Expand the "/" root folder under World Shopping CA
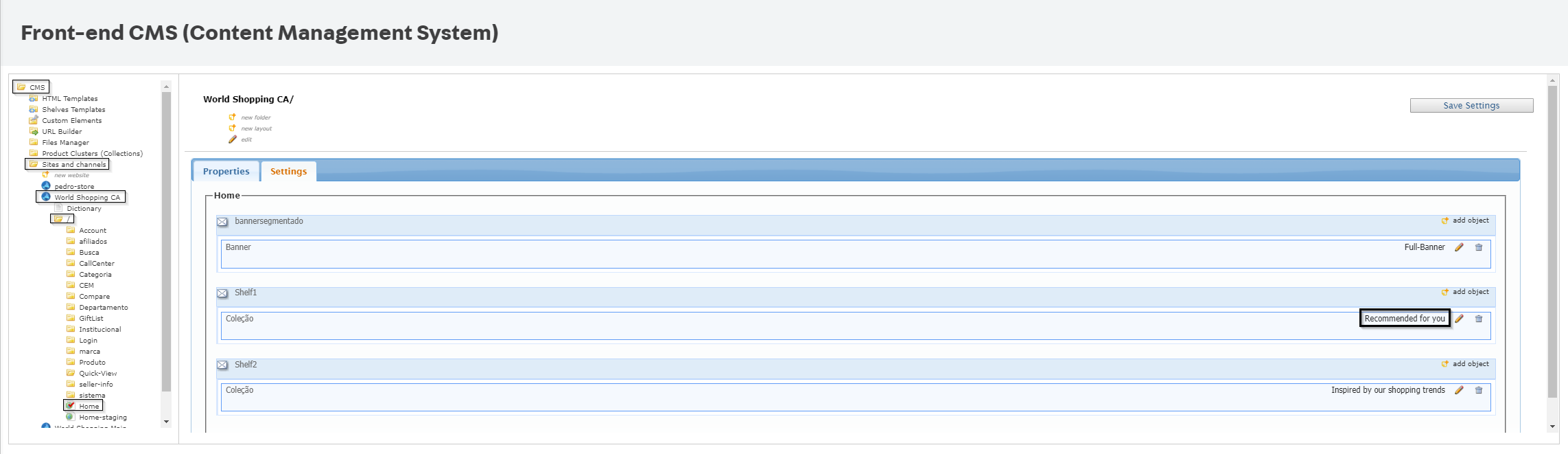The height and width of the screenshot is (454, 1568). pyautogui.click(x=62, y=218)
